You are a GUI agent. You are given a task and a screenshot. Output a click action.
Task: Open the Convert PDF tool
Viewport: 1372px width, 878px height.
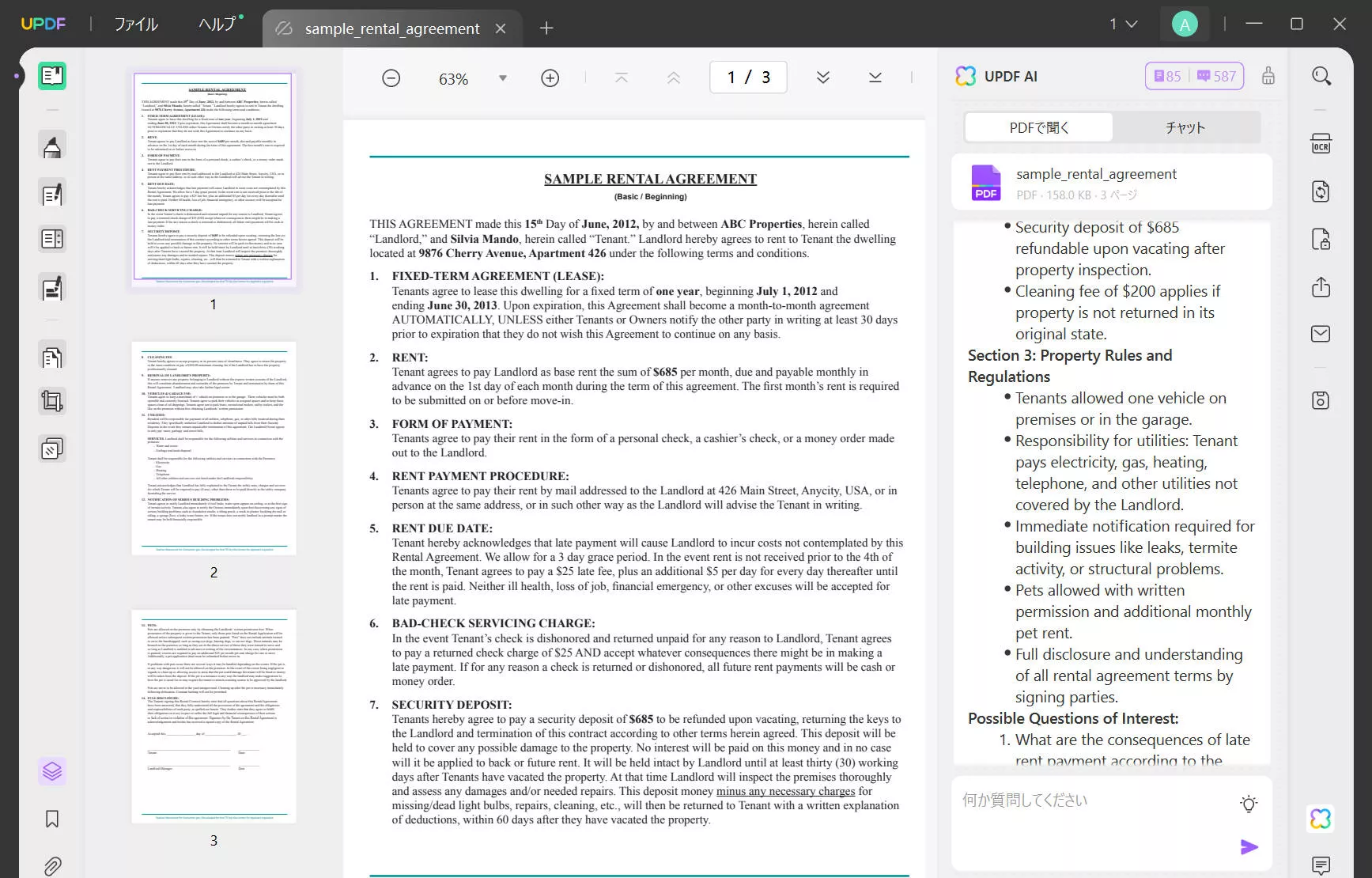point(1321,191)
